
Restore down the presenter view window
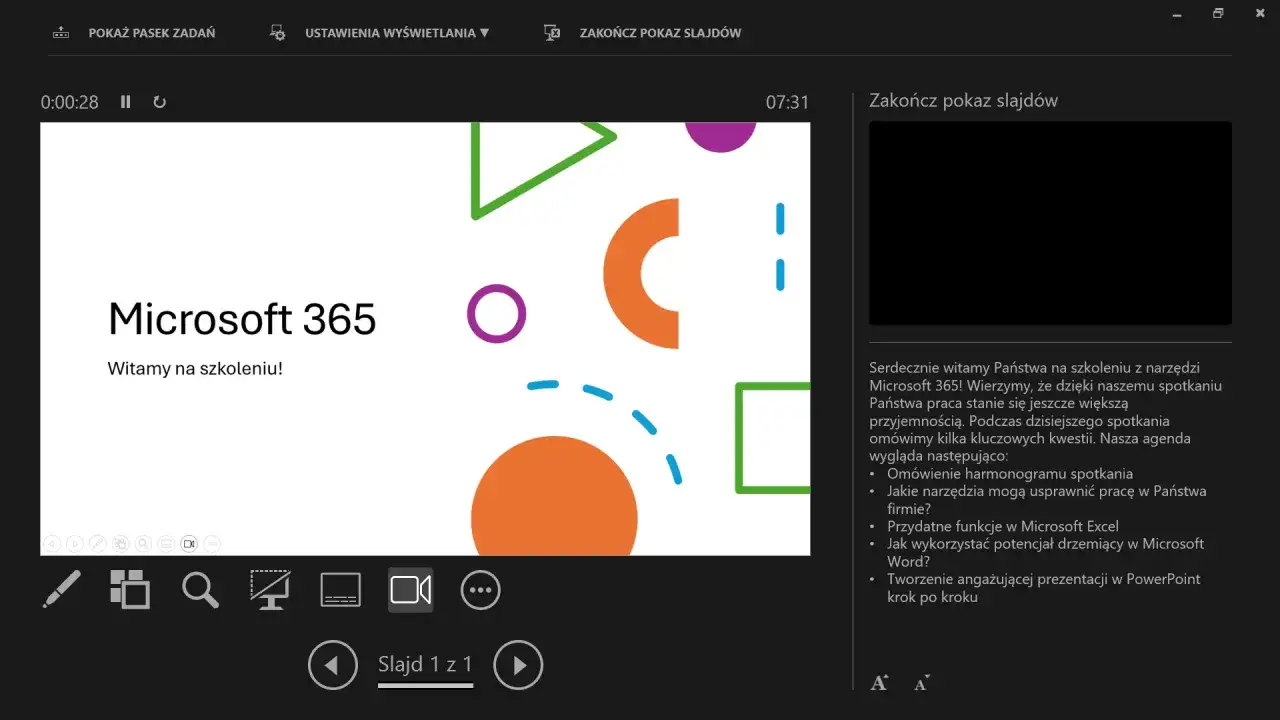click(x=1218, y=13)
